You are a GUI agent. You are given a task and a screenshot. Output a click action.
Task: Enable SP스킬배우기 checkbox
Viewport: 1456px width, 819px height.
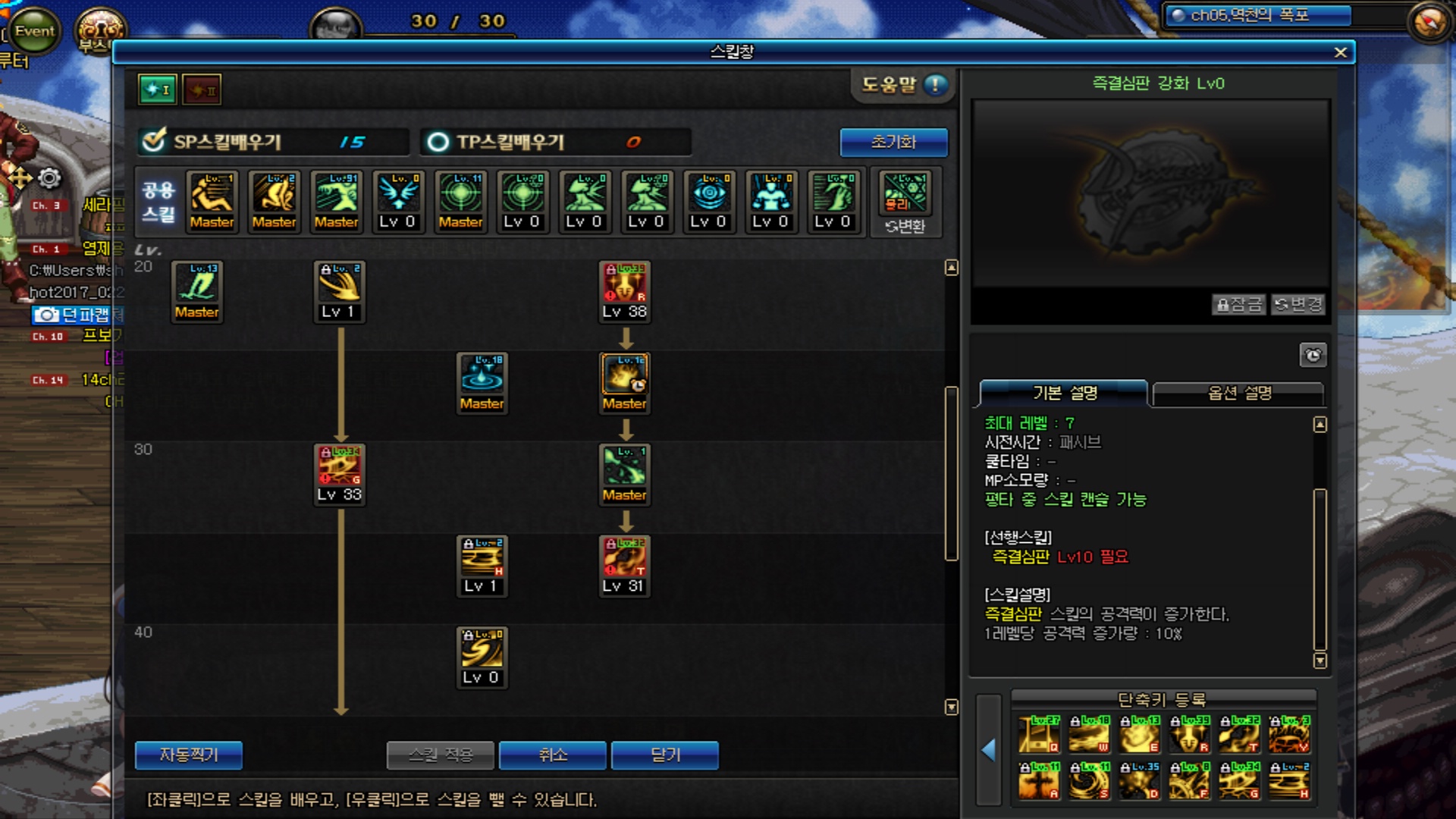(x=154, y=141)
